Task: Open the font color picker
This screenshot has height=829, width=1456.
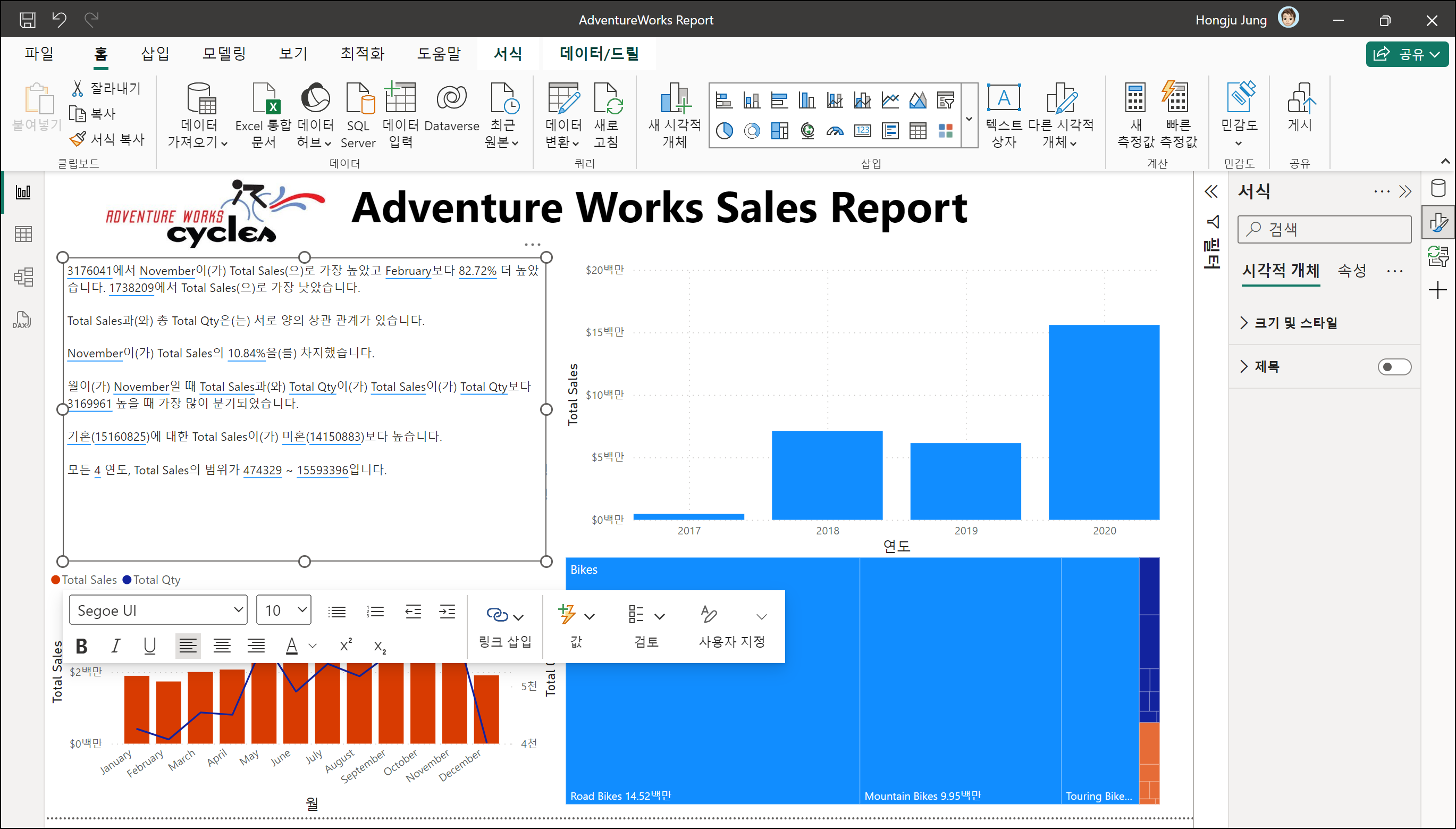Action: (313, 646)
